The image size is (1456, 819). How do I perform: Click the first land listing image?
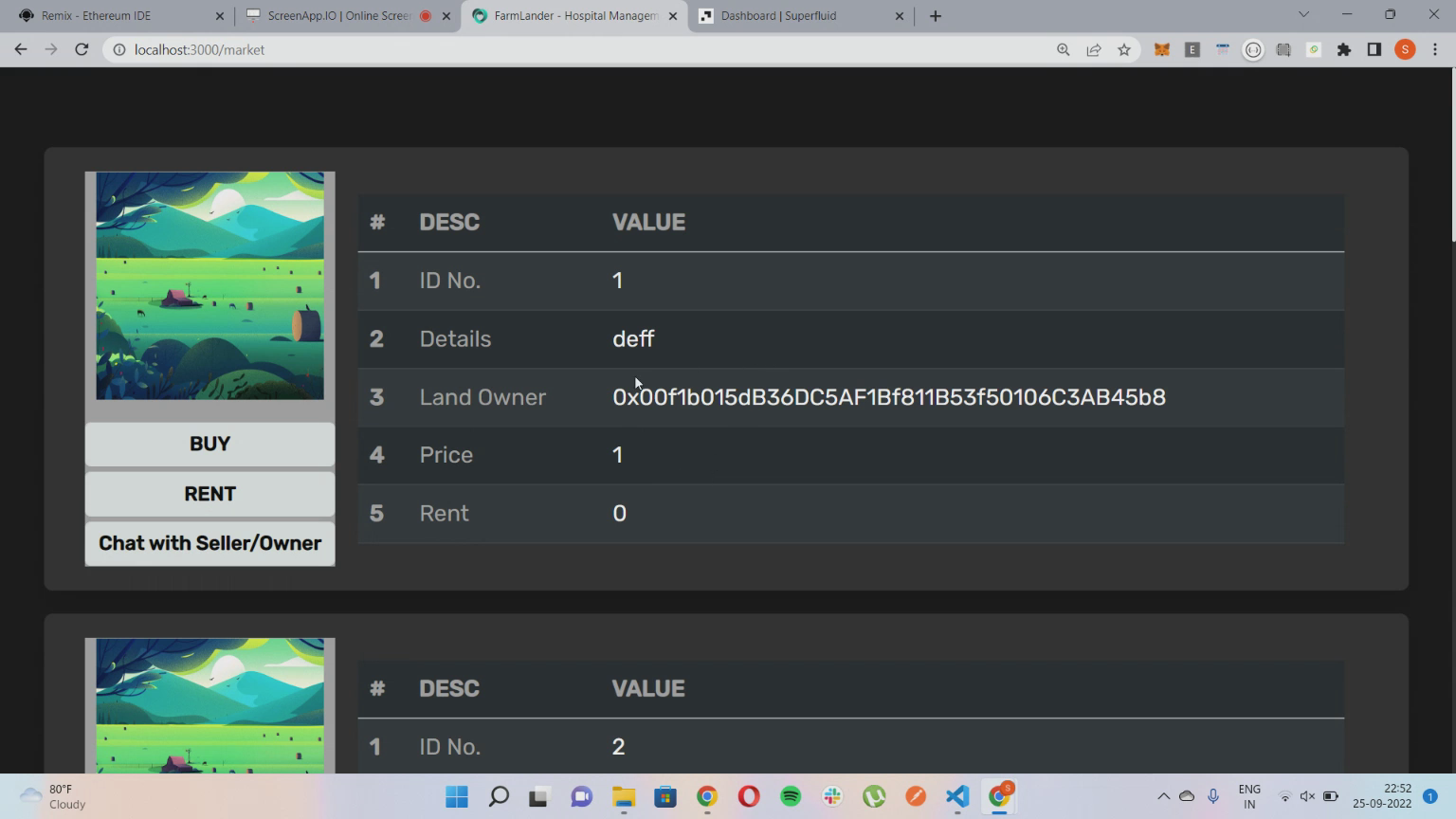coord(209,285)
